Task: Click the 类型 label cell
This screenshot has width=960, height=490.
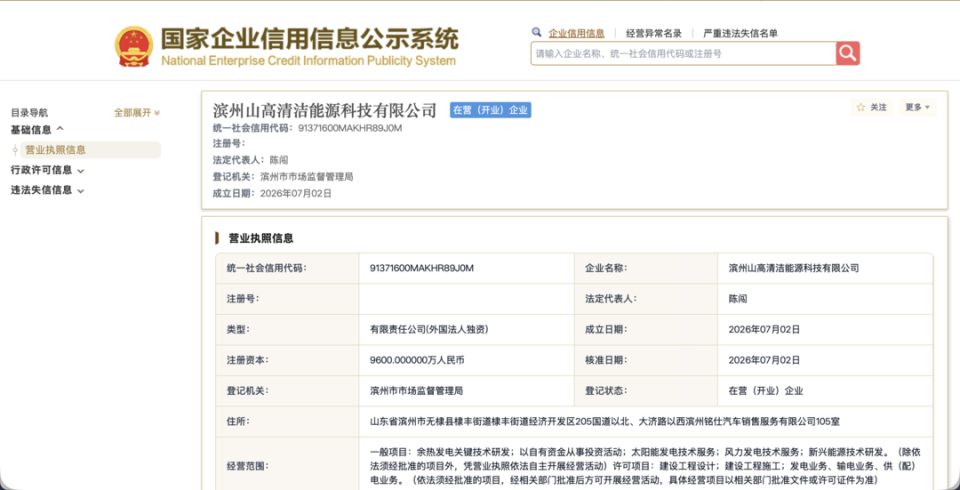Action: pos(287,330)
